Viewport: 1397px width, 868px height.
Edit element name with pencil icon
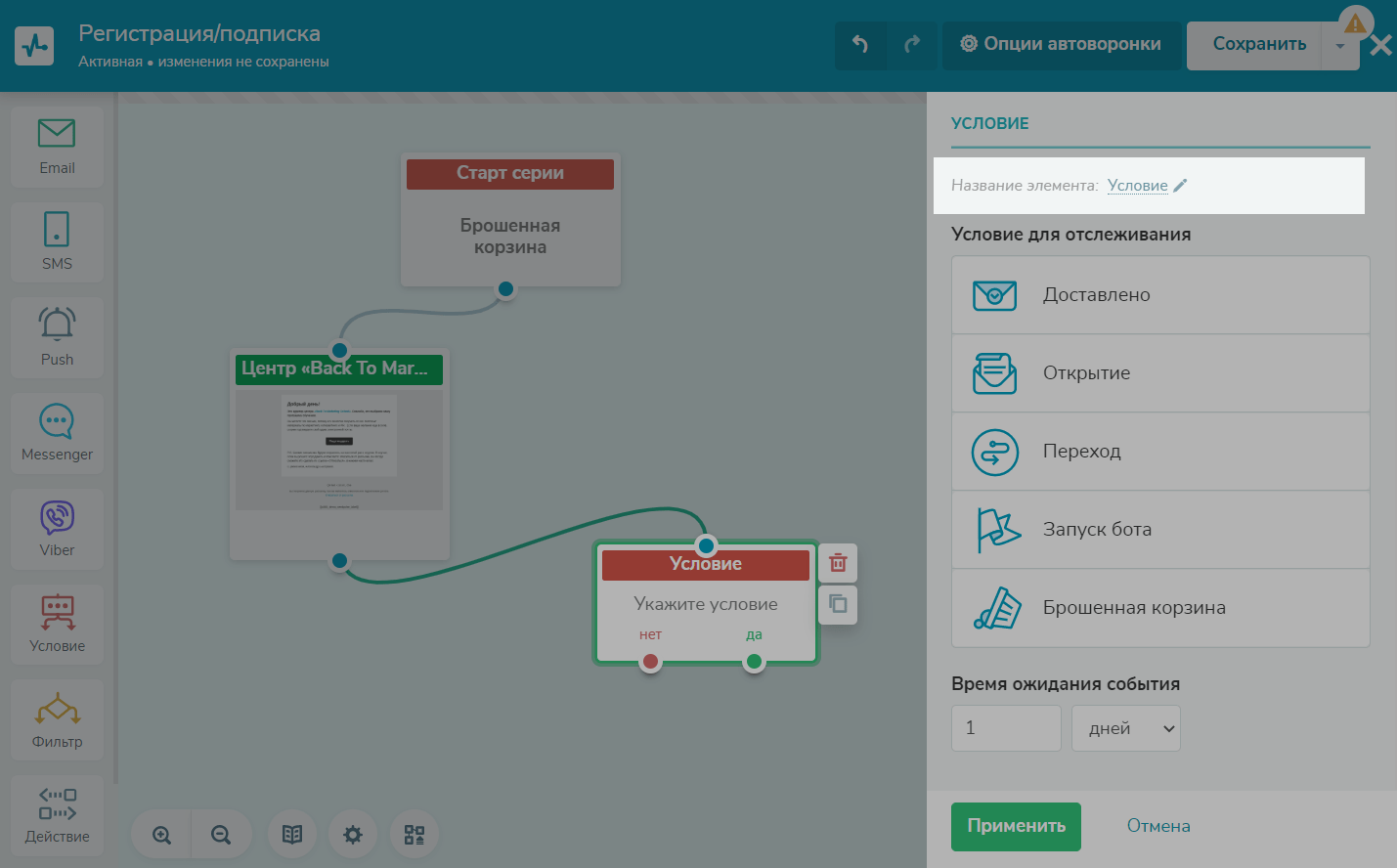(1180, 186)
